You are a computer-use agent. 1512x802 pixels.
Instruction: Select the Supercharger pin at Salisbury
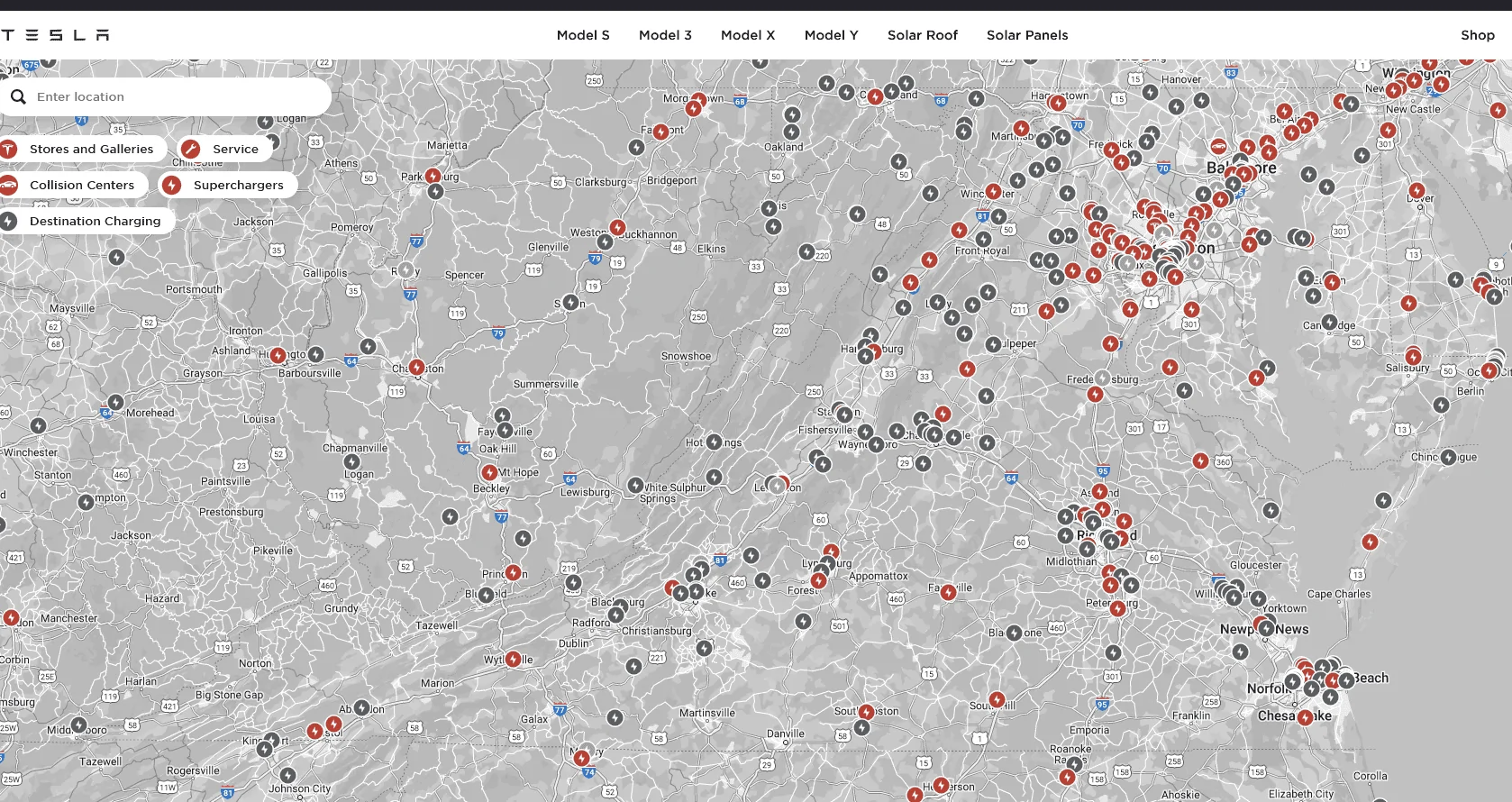coord(1413,357)
